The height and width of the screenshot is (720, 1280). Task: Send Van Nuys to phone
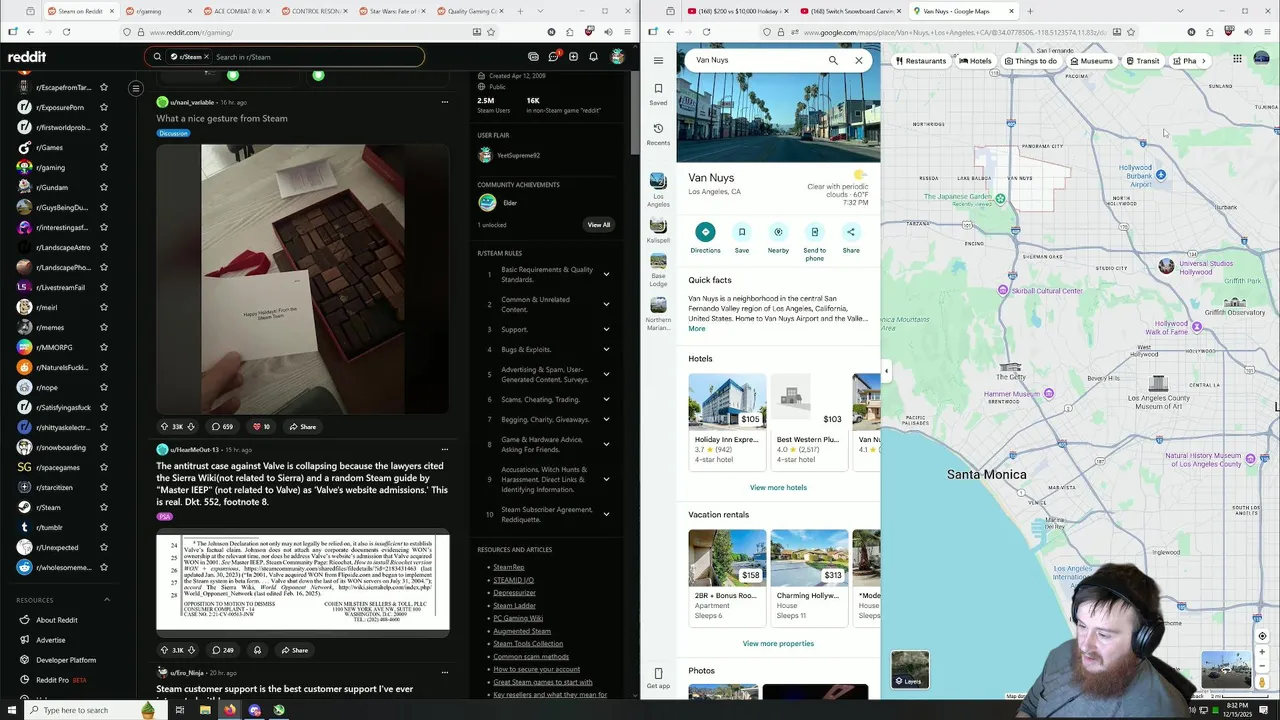[815, 240]
